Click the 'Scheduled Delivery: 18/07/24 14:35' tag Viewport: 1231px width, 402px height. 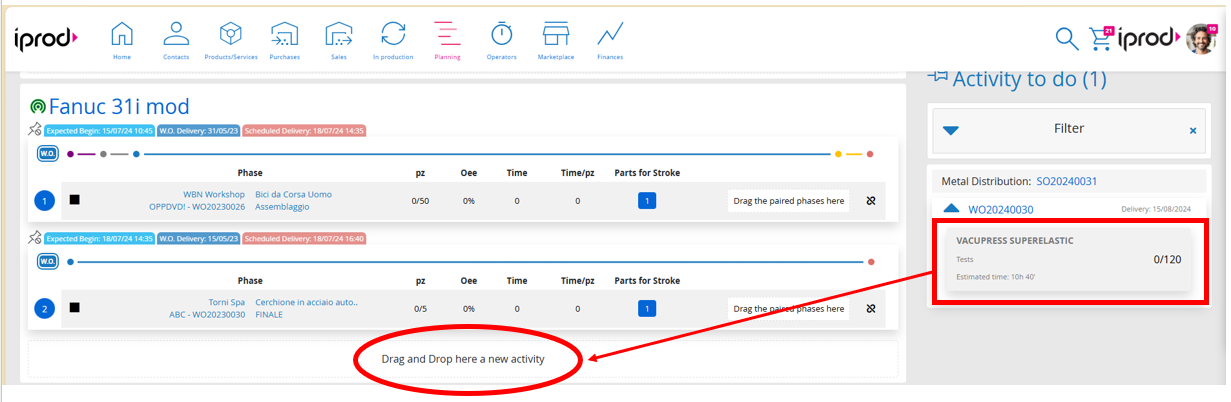[x=304, y=130]
